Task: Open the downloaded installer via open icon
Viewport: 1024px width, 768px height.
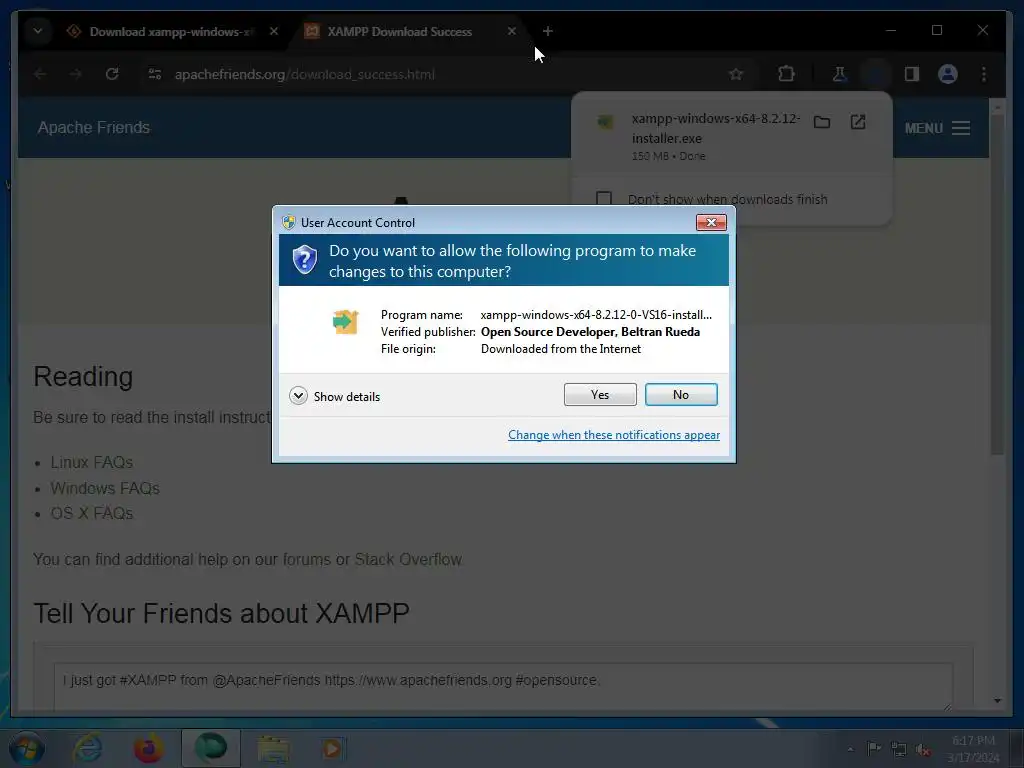Action: tap(858, 122)
